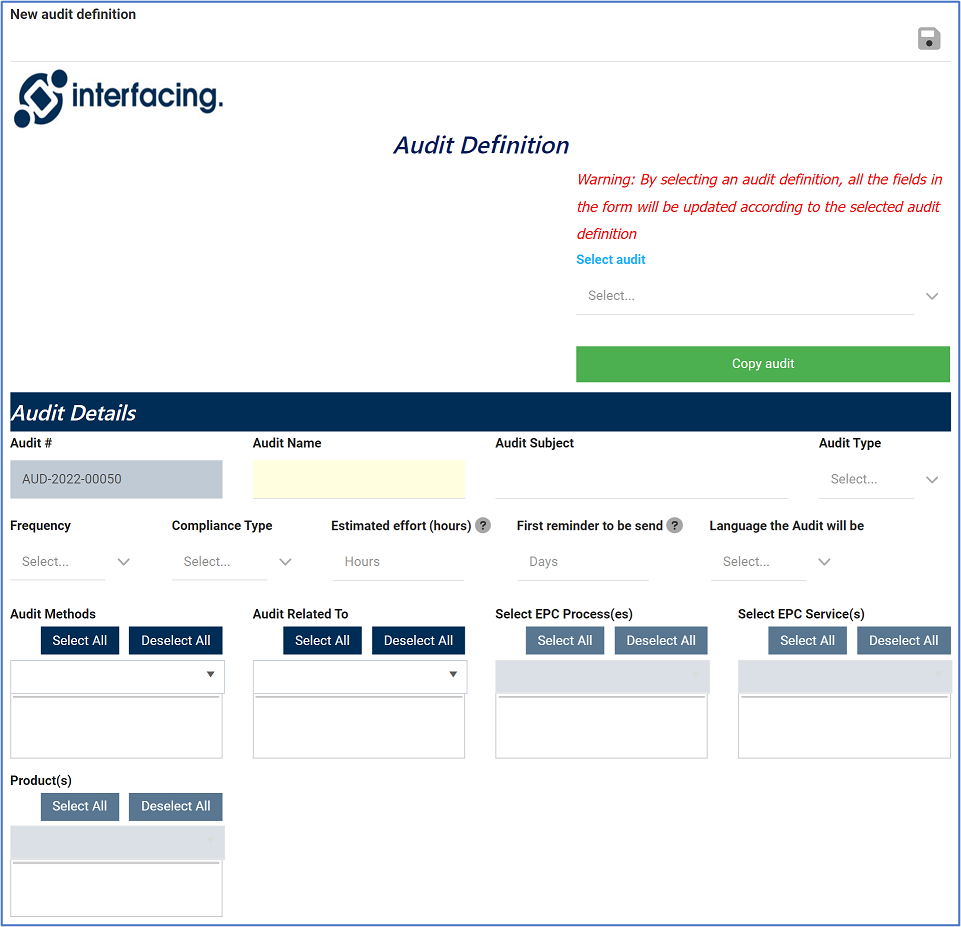
Task: Click inside the Audit Name field
Action: coord(358,479)
